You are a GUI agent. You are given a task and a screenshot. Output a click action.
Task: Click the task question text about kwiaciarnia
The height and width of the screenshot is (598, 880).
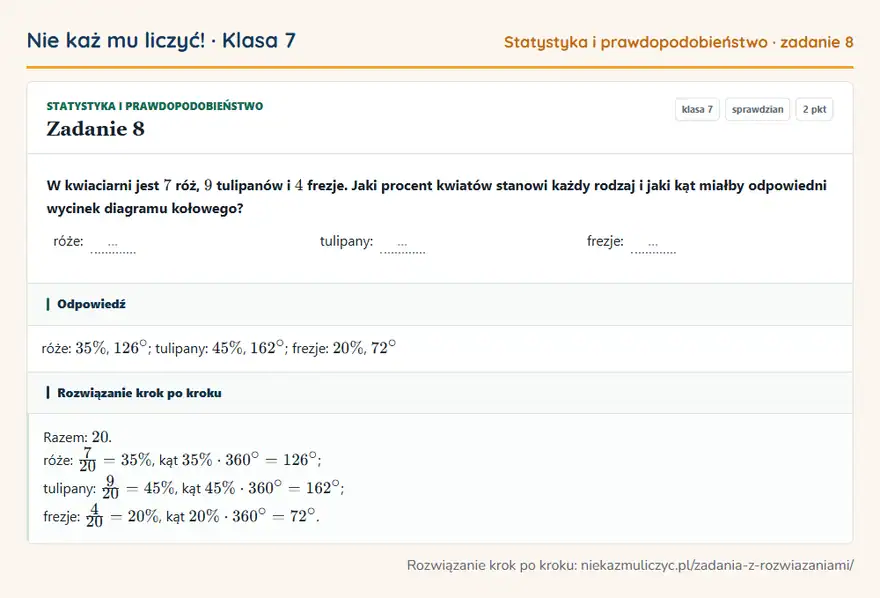tap(437, 196)
